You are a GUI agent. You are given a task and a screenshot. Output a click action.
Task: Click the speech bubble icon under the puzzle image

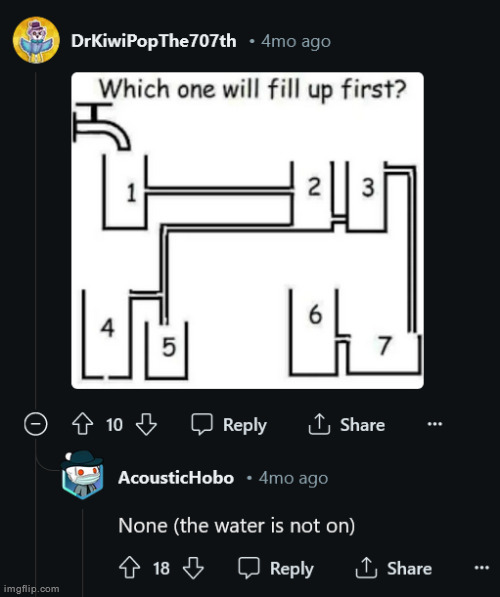click(x=202, y=424)
